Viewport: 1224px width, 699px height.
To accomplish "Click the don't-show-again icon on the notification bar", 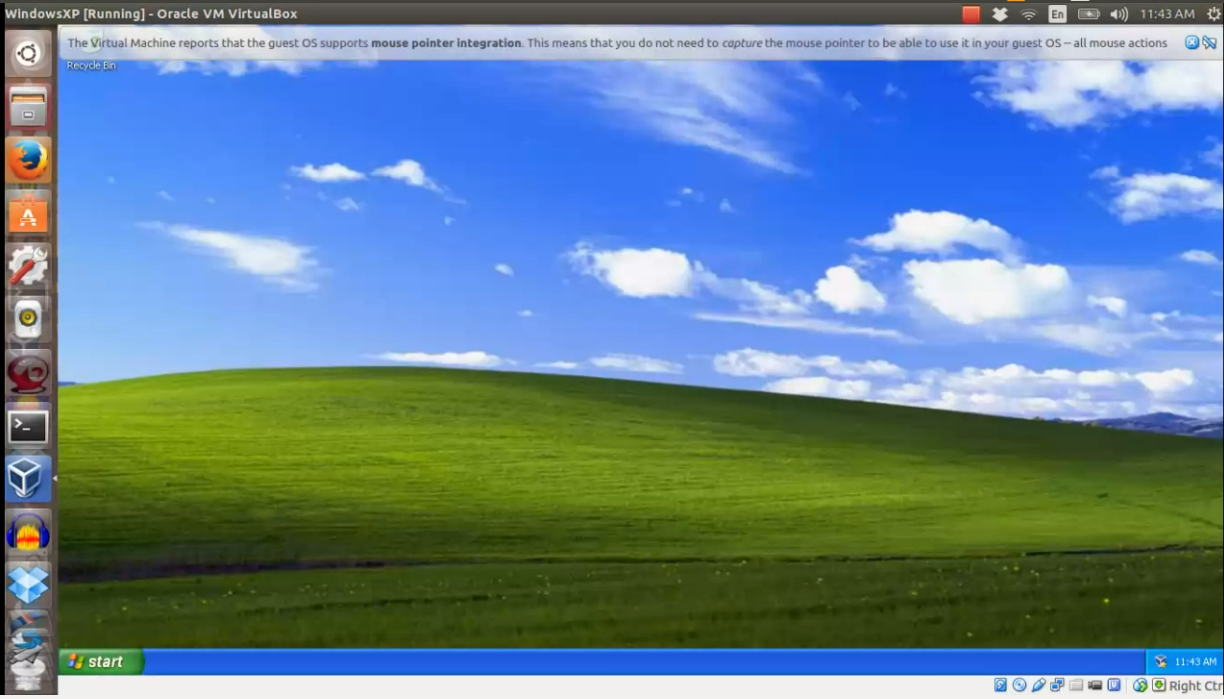I will (1209, 43).
